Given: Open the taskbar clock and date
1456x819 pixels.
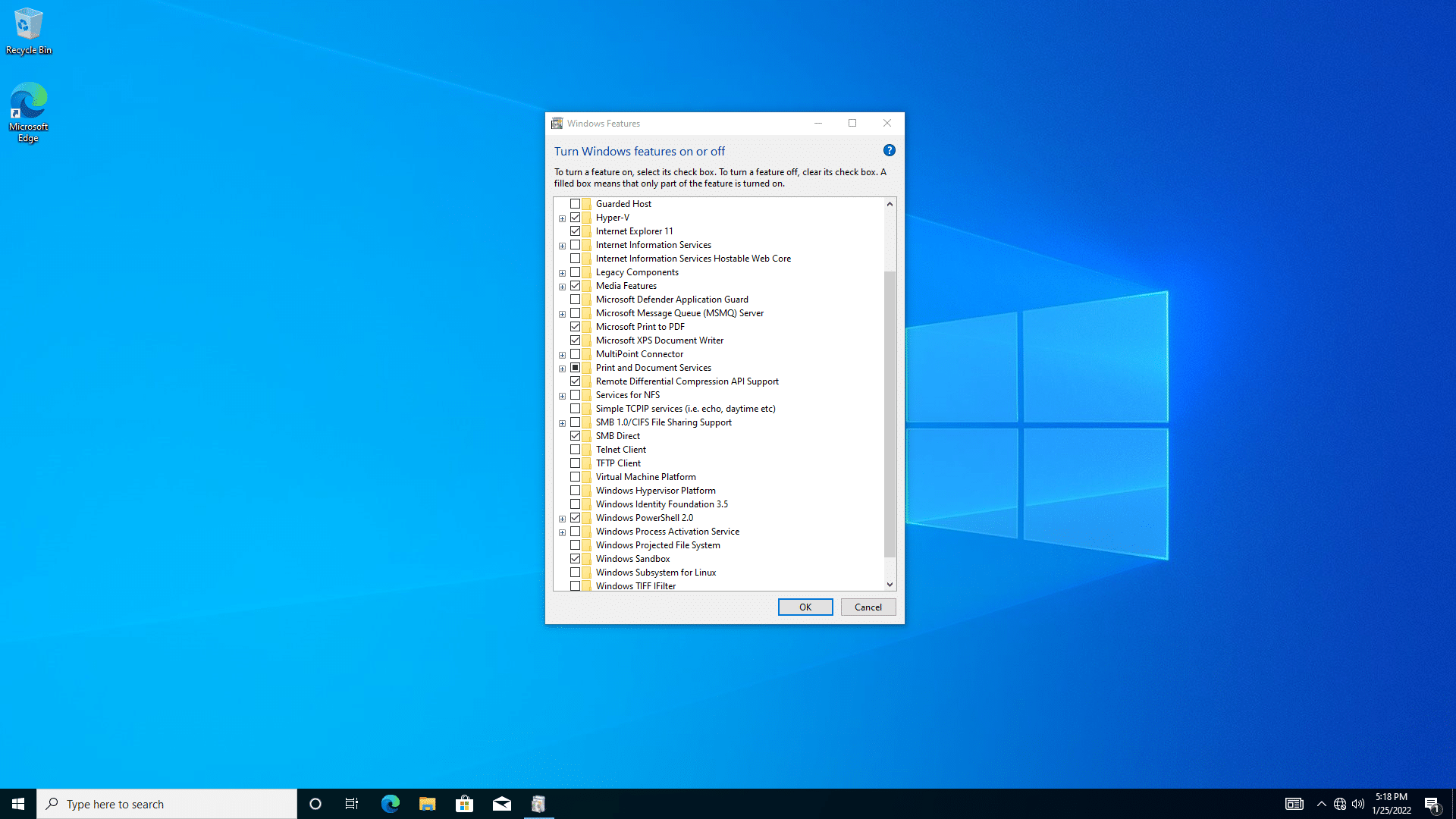Looking at the screenshot, I should pos(1392,804).
